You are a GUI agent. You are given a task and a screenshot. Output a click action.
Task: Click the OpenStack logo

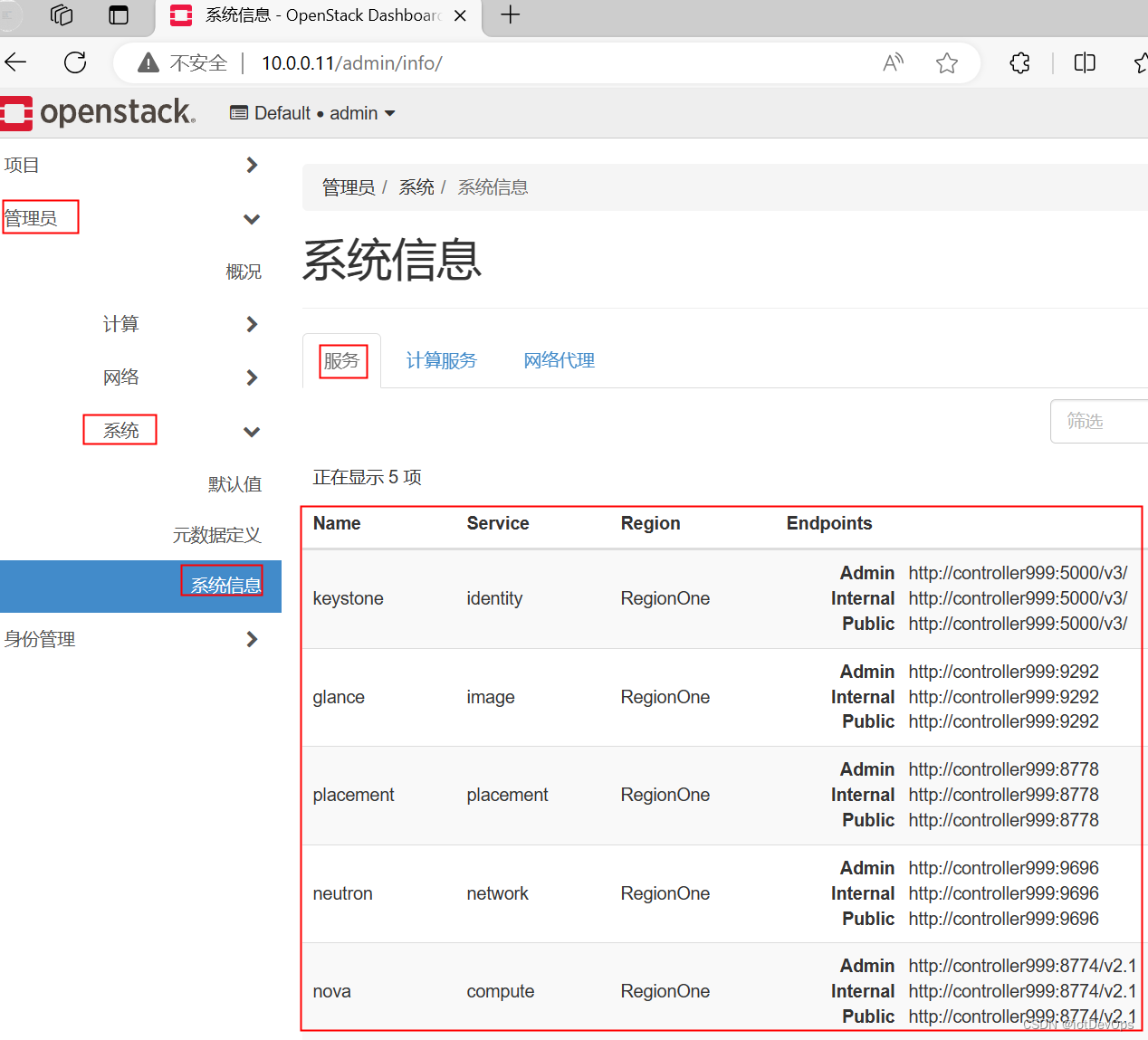click(98, 112)
